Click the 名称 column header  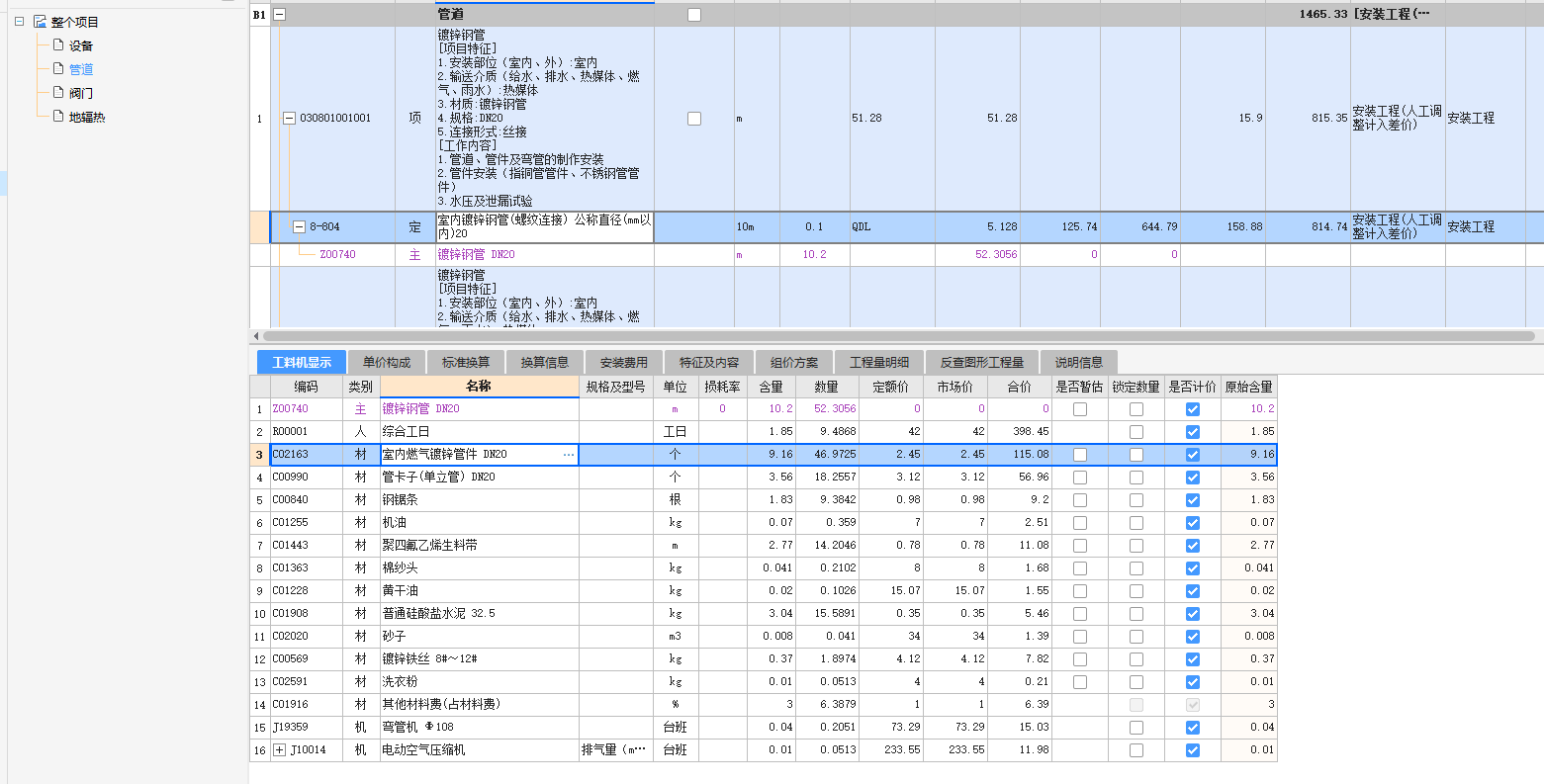[x=479, y=387]
